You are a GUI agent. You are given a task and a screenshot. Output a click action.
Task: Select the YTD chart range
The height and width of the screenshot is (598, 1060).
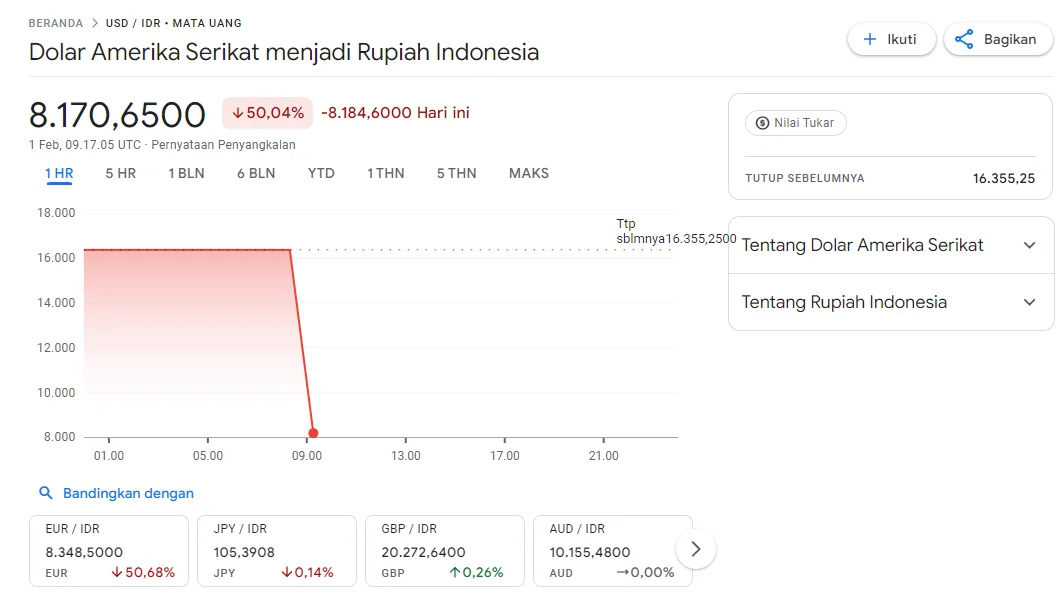click(321, 173)
